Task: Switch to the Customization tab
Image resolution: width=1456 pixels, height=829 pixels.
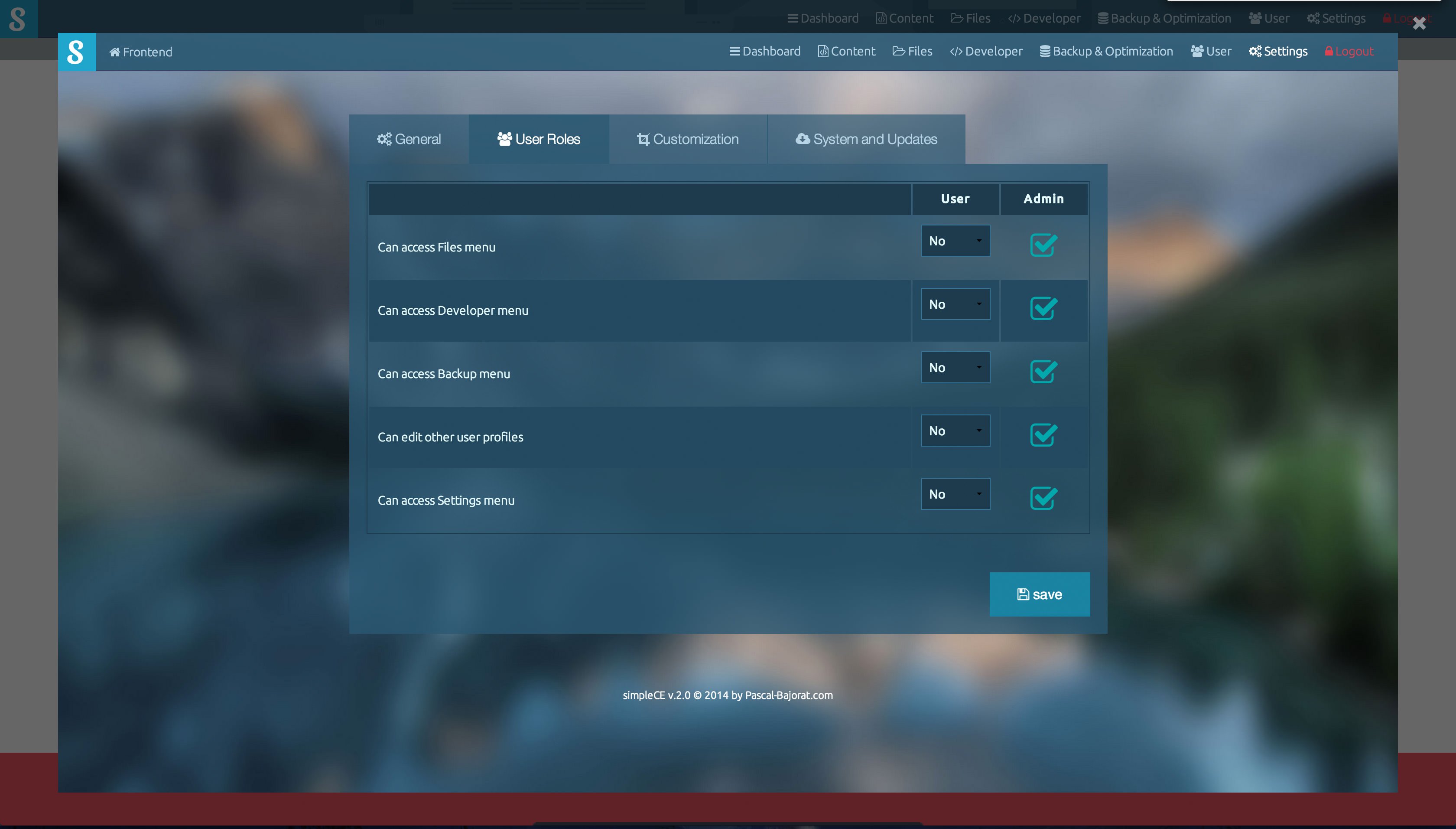Action: (x=687, y=139)
